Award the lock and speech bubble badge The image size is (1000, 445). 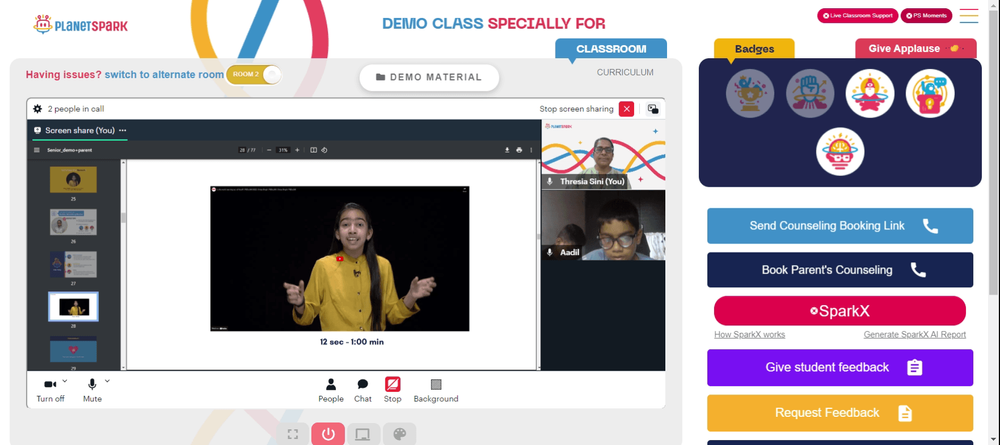[x=930, y=94]
